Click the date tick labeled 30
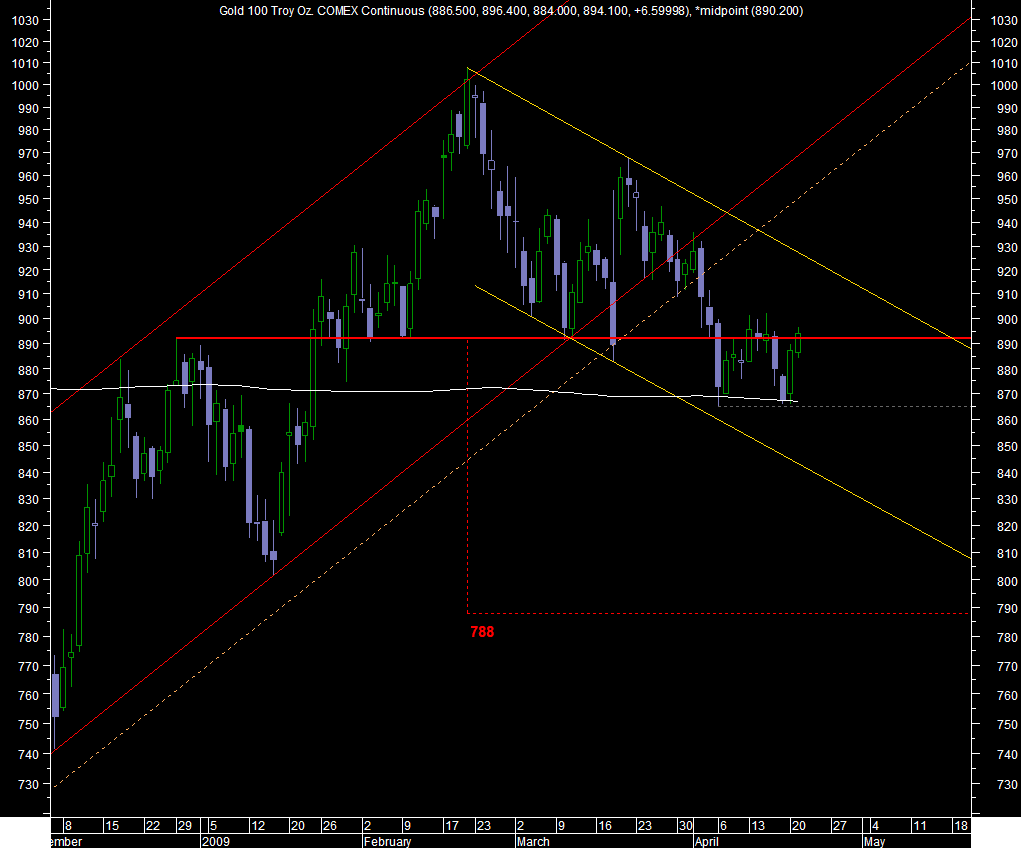This screenshot has width=1021, height=848. [685, 826]
